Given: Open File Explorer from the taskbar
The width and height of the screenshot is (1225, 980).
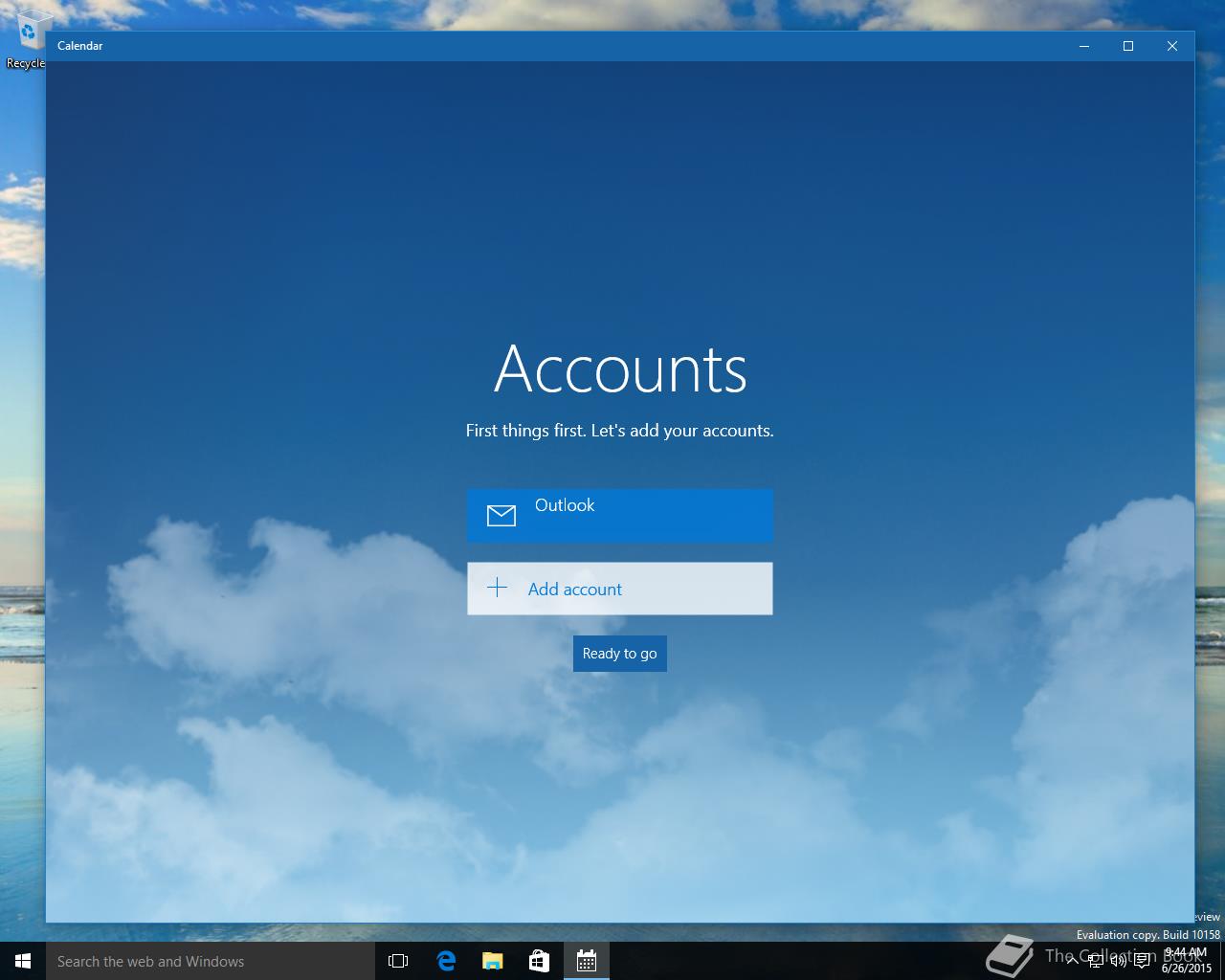Looking at the screenshot, I should (492, 961).
